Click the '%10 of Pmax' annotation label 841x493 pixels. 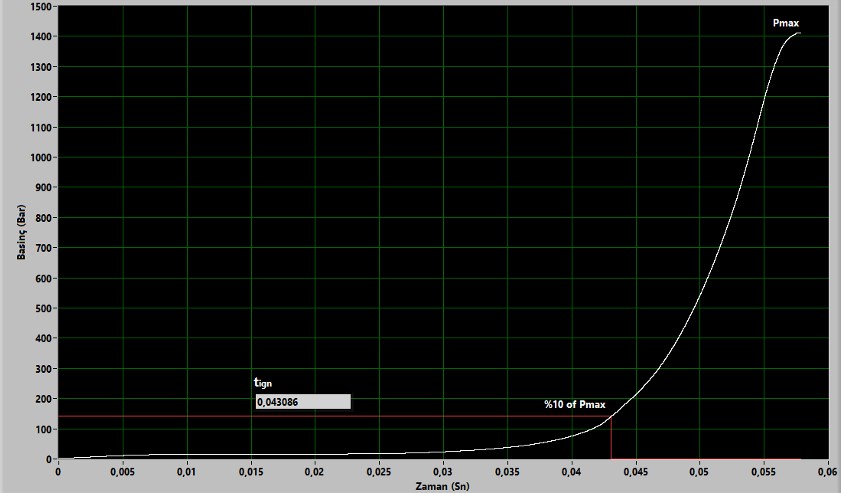click(x=574, y=404)
